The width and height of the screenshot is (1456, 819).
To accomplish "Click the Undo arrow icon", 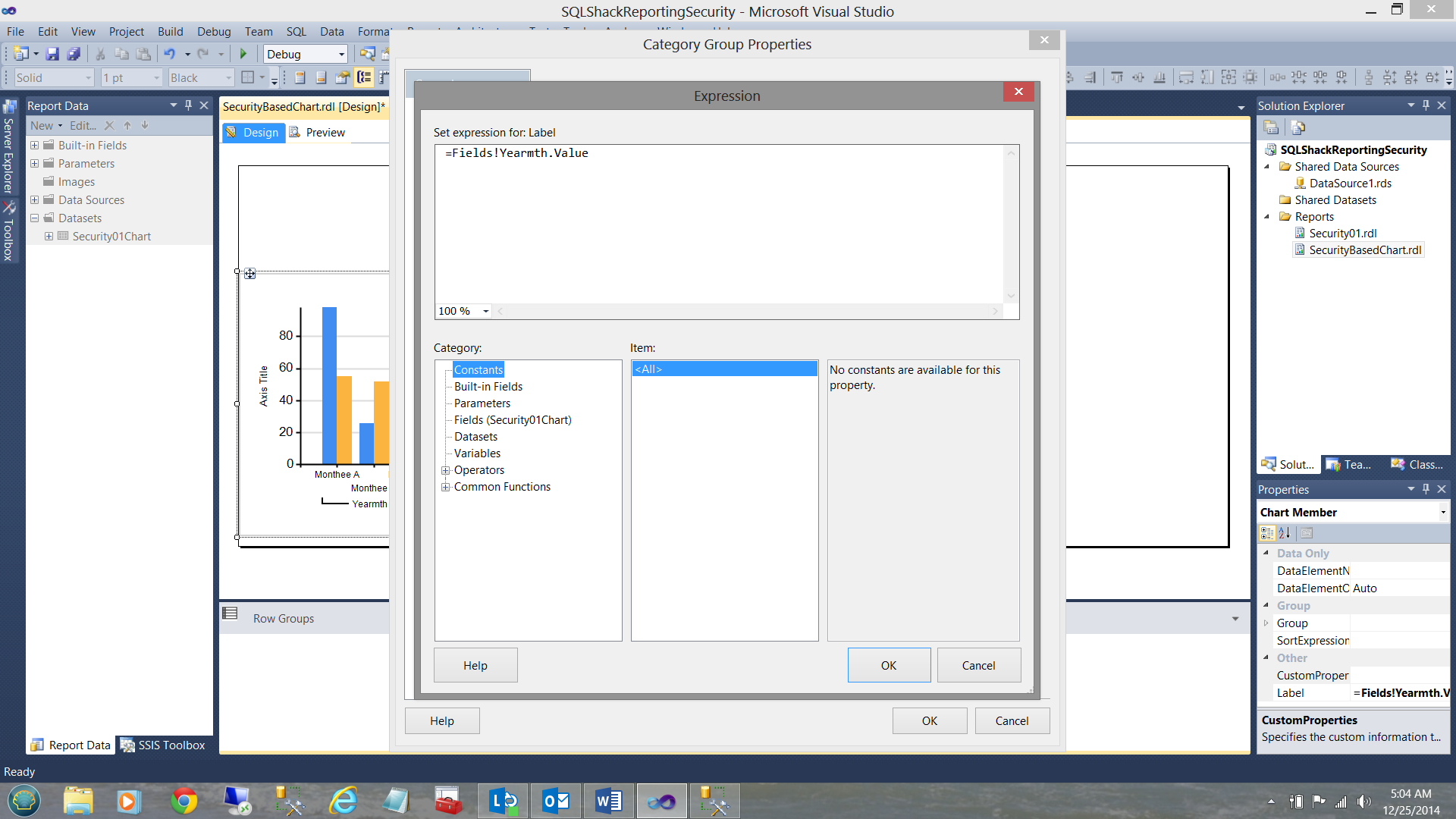I will click(x=169, y=54).
